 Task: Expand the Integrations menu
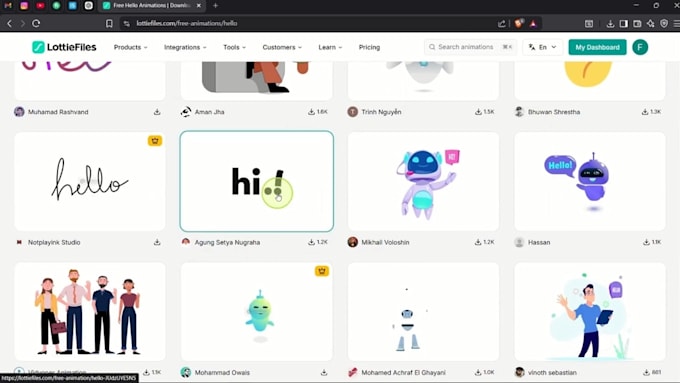[x=185, y=47]
